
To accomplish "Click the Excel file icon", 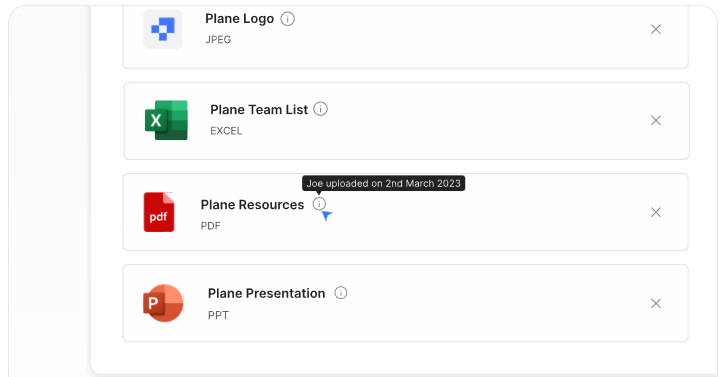I will pos(166,120).
